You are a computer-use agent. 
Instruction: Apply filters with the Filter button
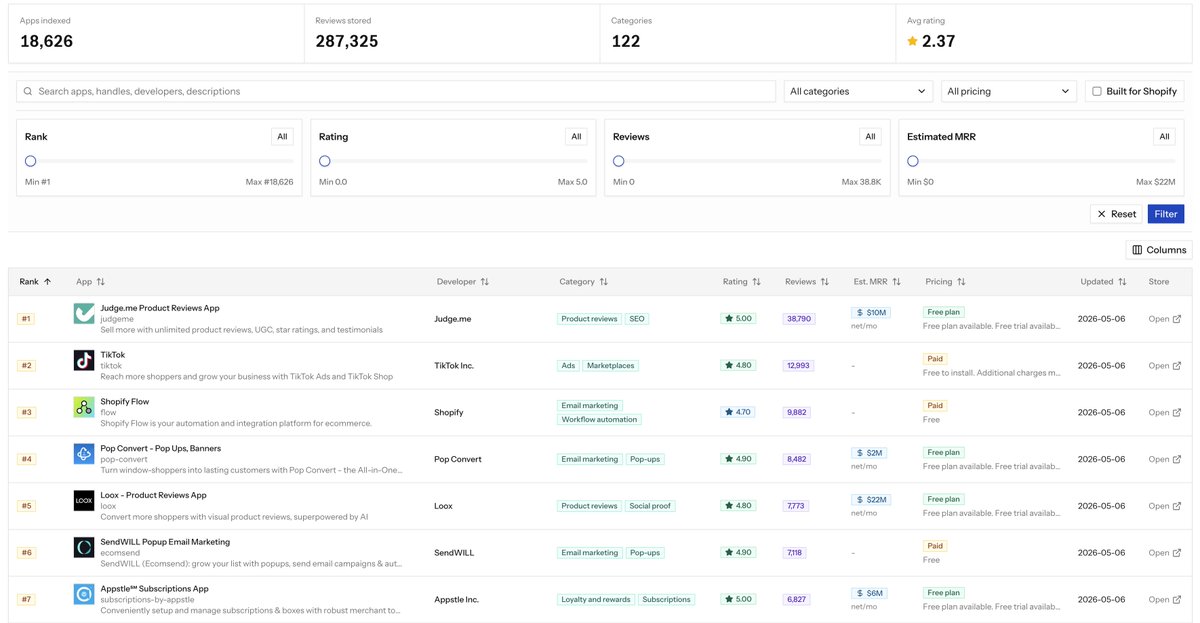click(1166, 214)
